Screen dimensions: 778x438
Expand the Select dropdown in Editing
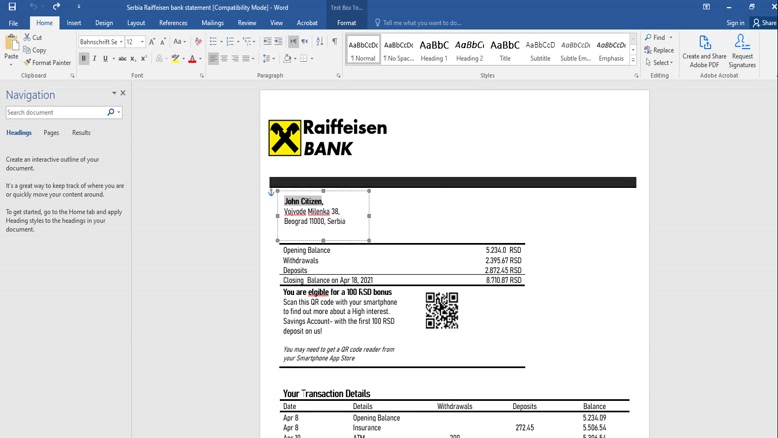coord(660,62)
